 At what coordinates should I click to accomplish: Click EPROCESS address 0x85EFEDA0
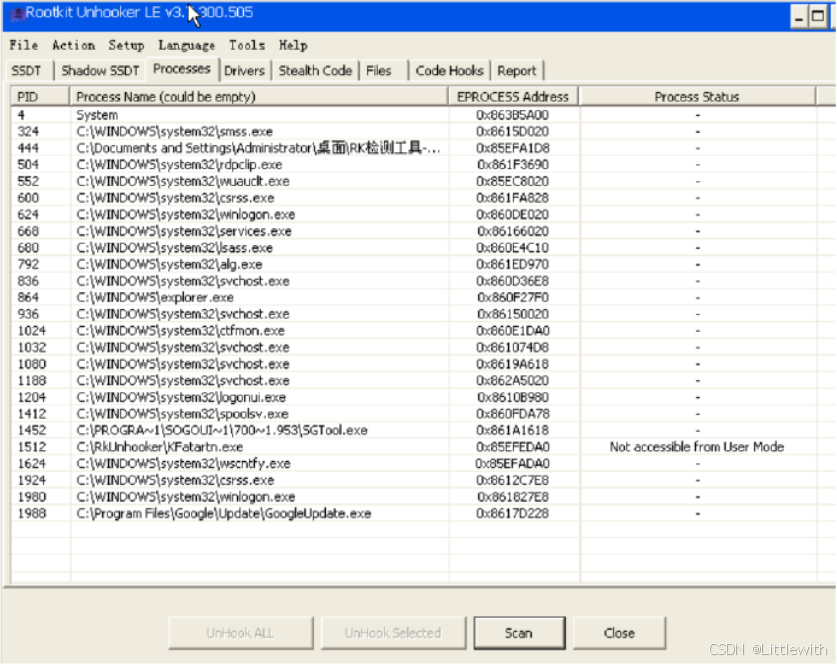(x=512, y=447)
